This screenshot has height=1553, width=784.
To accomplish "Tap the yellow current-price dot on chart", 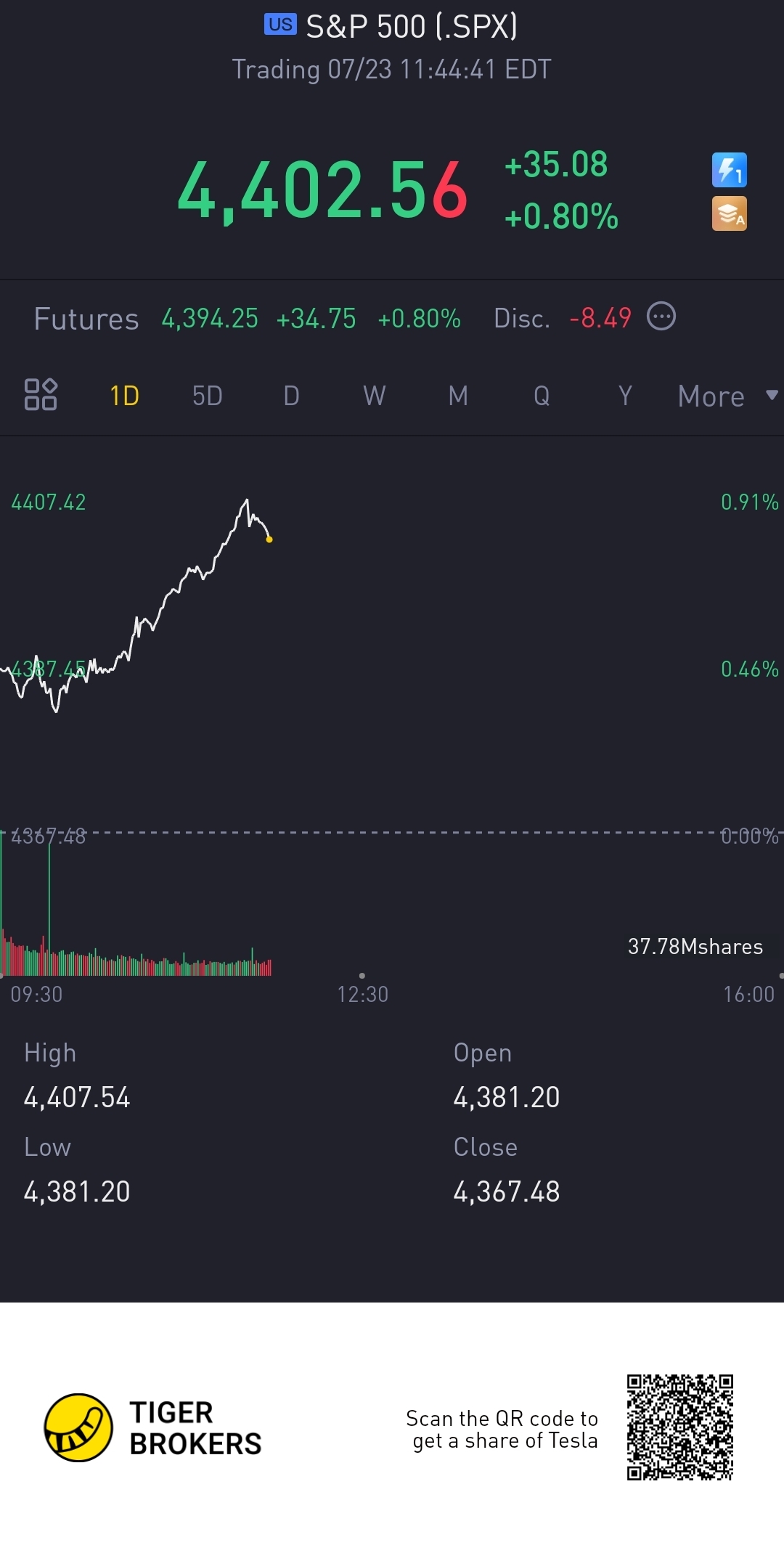I will click(x=269, y=539).
